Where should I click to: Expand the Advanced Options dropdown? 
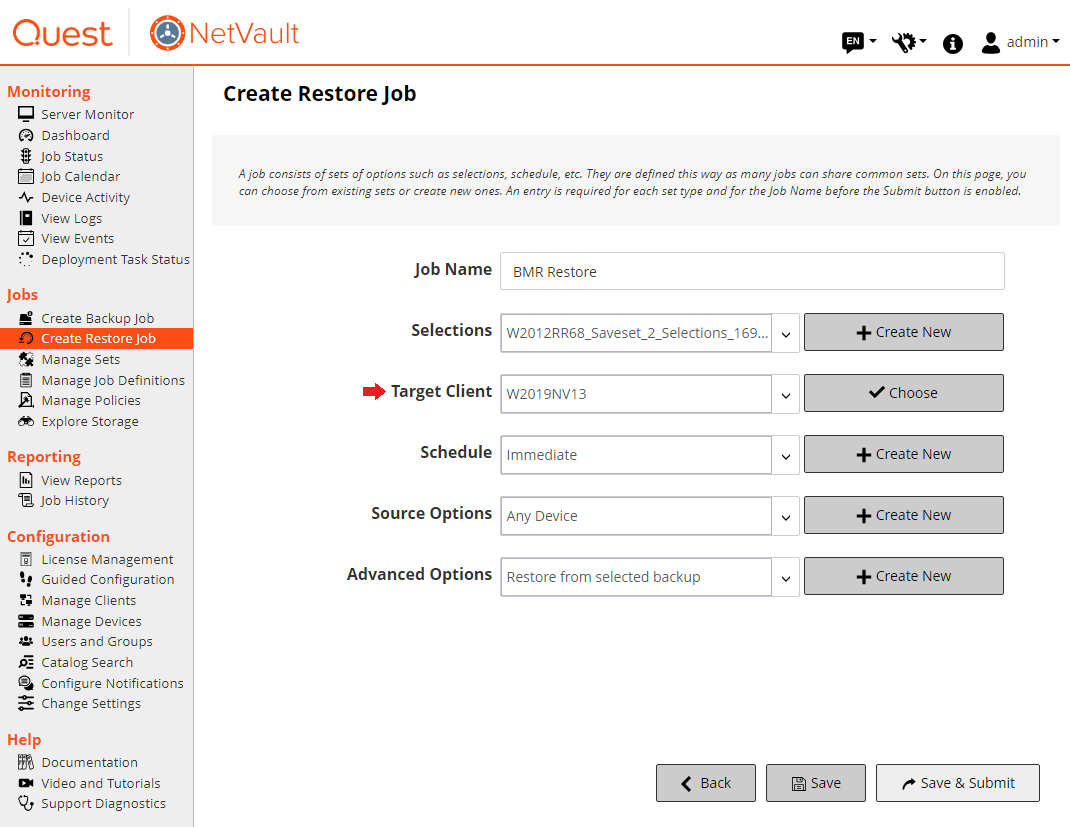click(x=786, y=577)
